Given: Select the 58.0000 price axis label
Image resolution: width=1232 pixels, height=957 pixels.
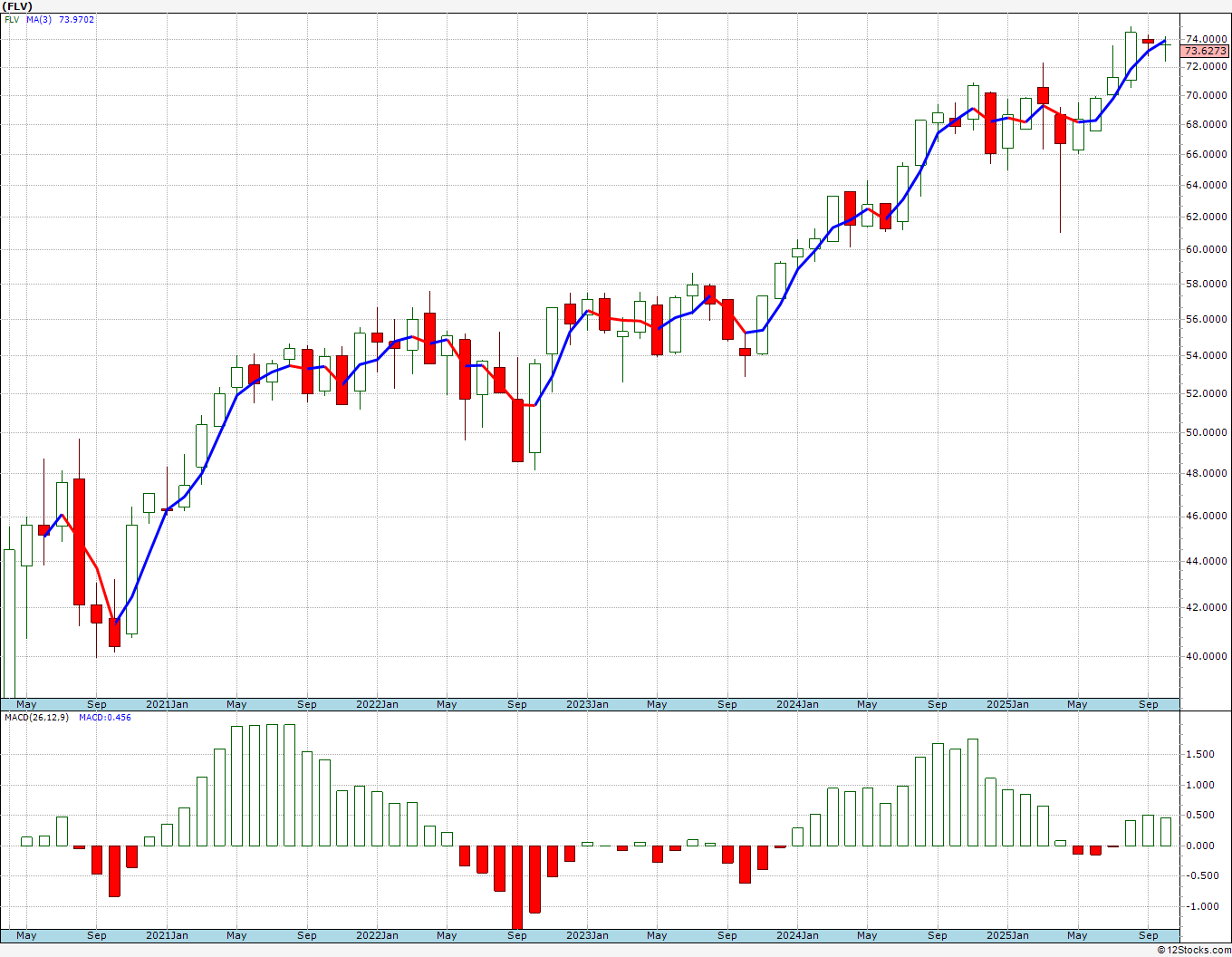Looking at the screenshot, I should coord(1207,284).
